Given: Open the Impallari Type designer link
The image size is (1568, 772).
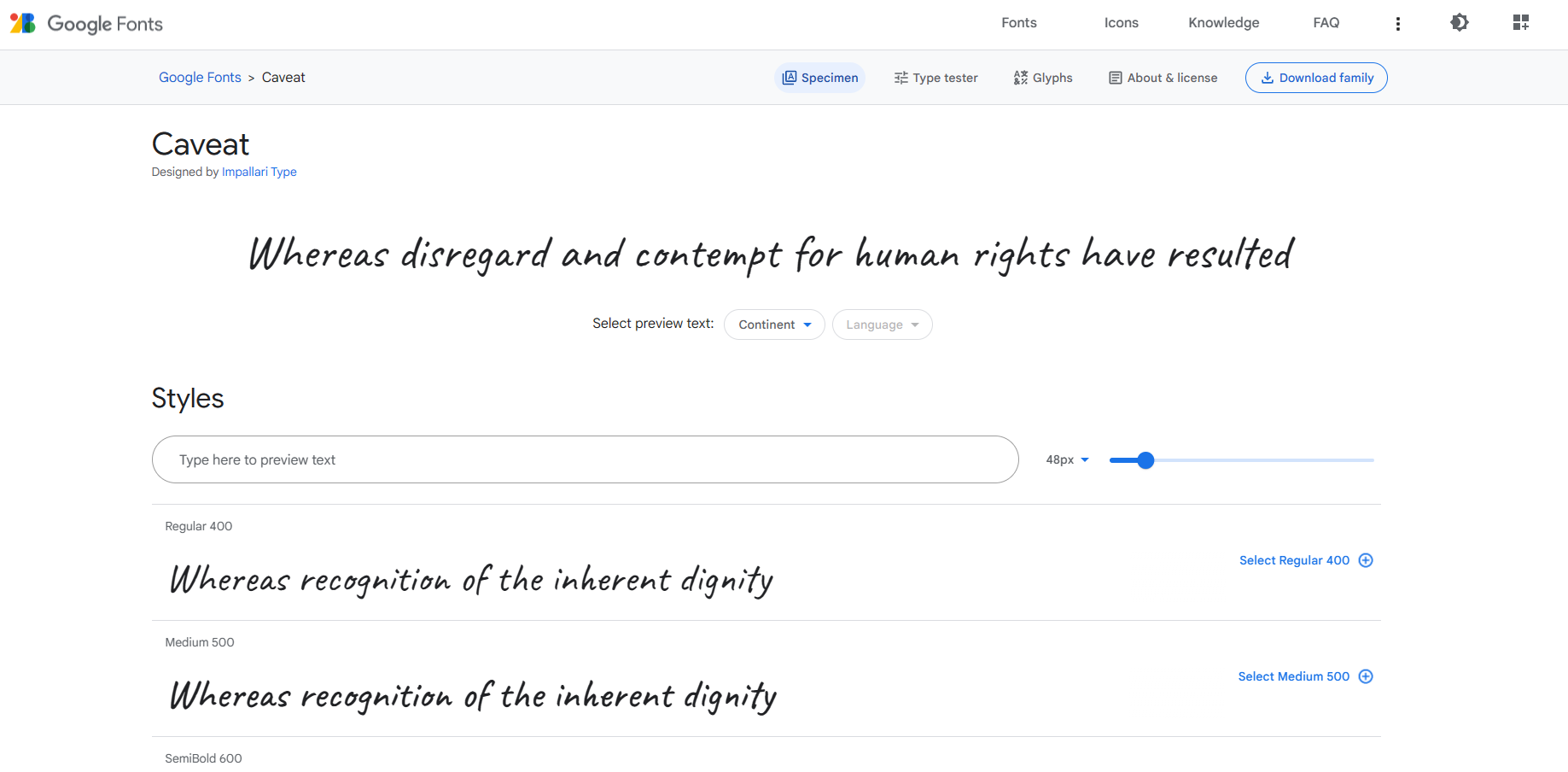Looking at the screenshot, I should [x=259, y=172].
